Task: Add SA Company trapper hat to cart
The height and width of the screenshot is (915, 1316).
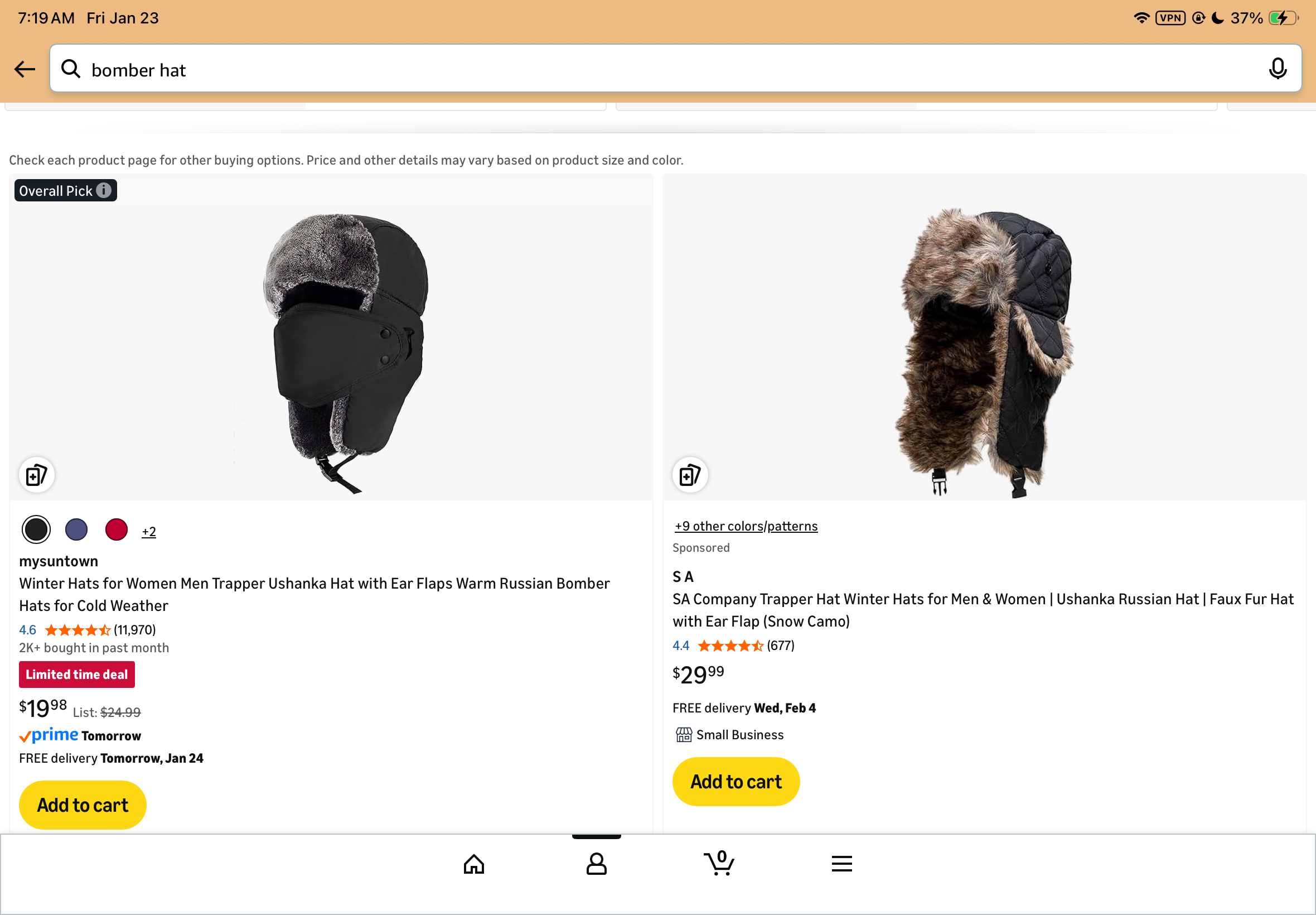Action: click(x=736, y=782)
